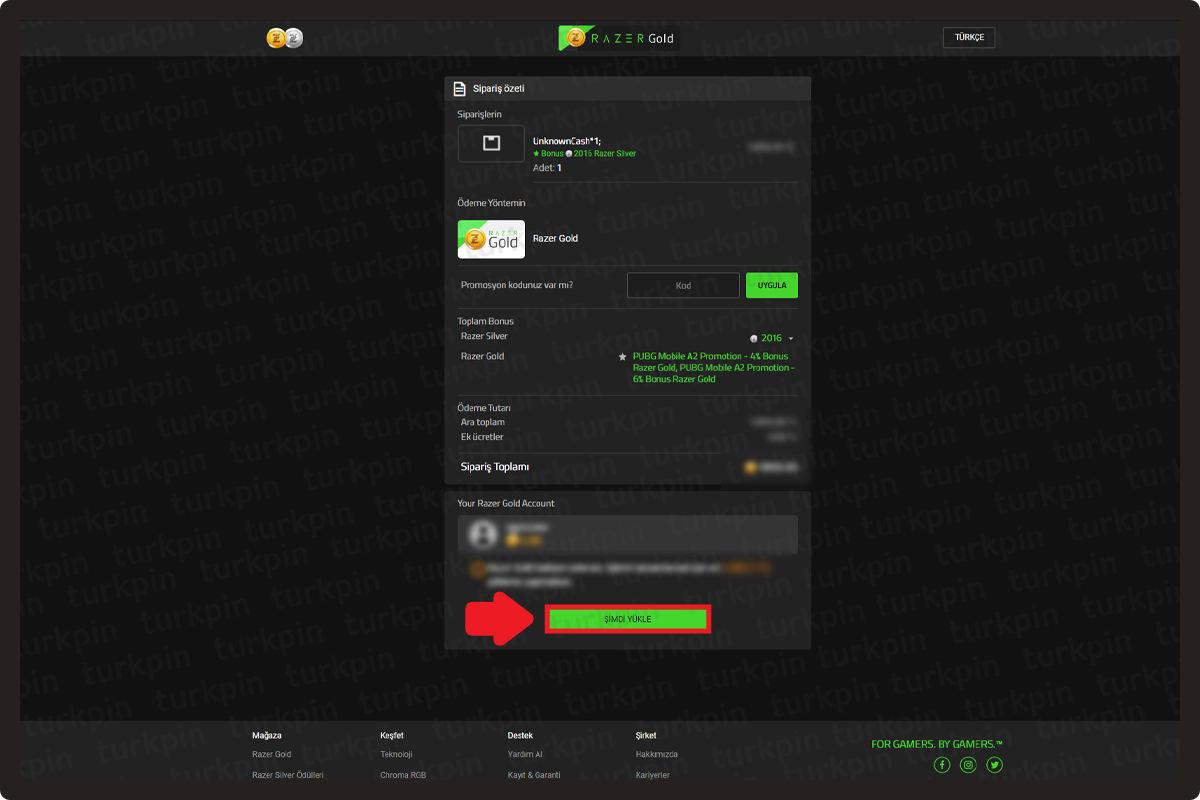The width and height of the screenshot is (1200, 800).
Task: Click the Ek ücretler row label
Action: pyautogui.click(x=482, y=437)
